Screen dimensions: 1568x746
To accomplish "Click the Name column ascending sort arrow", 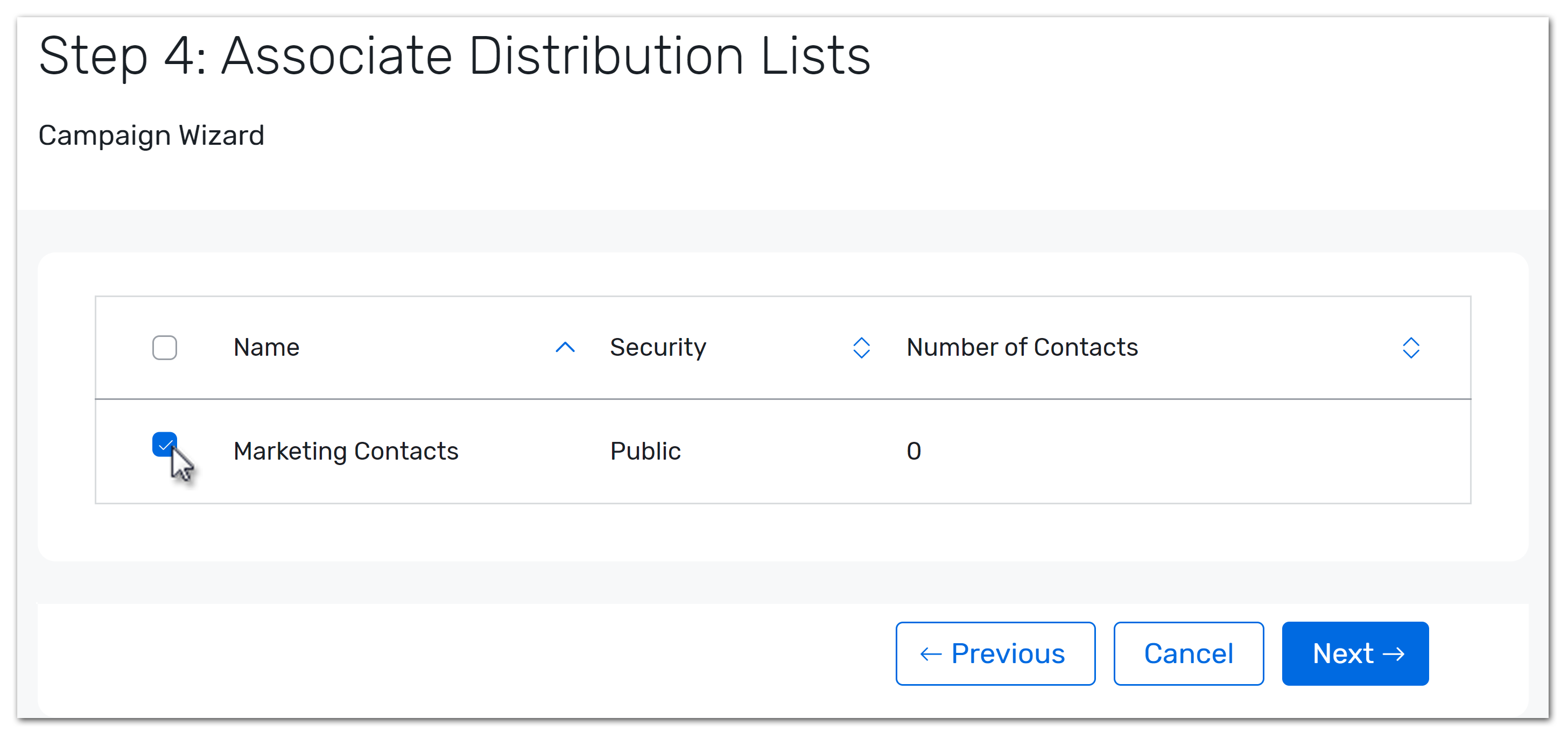I will (x=565, y=348).
